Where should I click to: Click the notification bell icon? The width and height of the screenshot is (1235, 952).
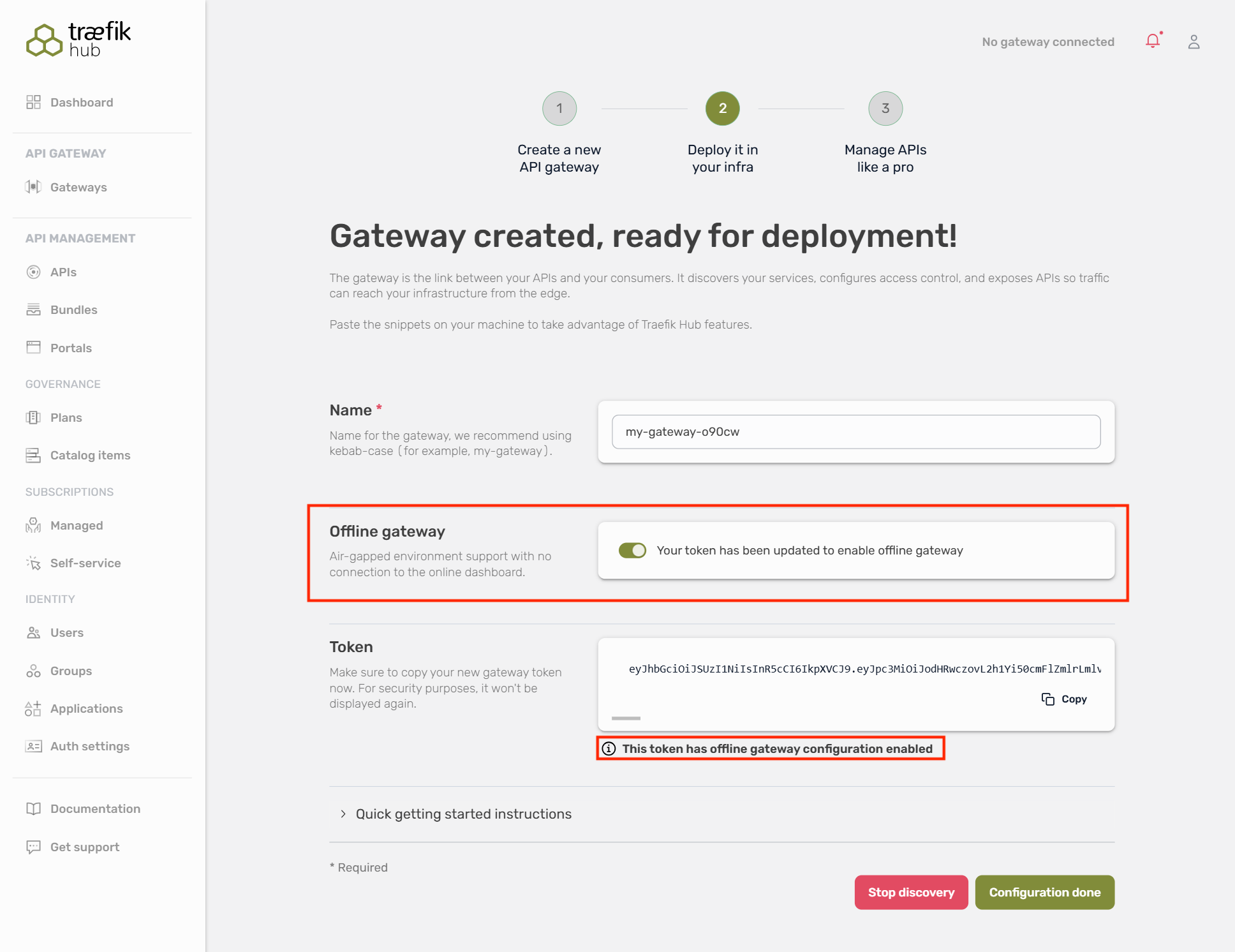1152,41
